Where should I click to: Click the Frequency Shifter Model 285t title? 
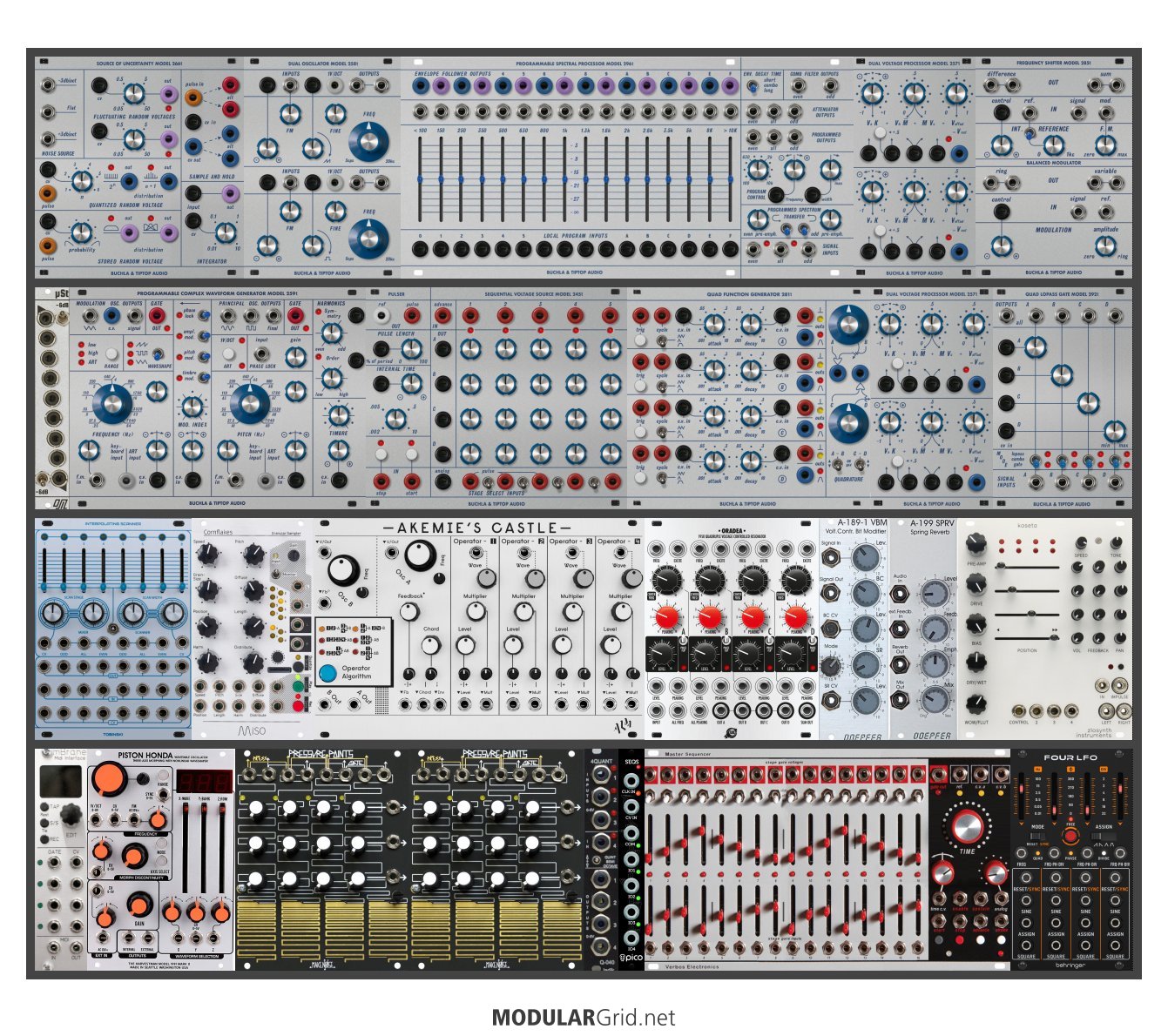(1055, 64)
